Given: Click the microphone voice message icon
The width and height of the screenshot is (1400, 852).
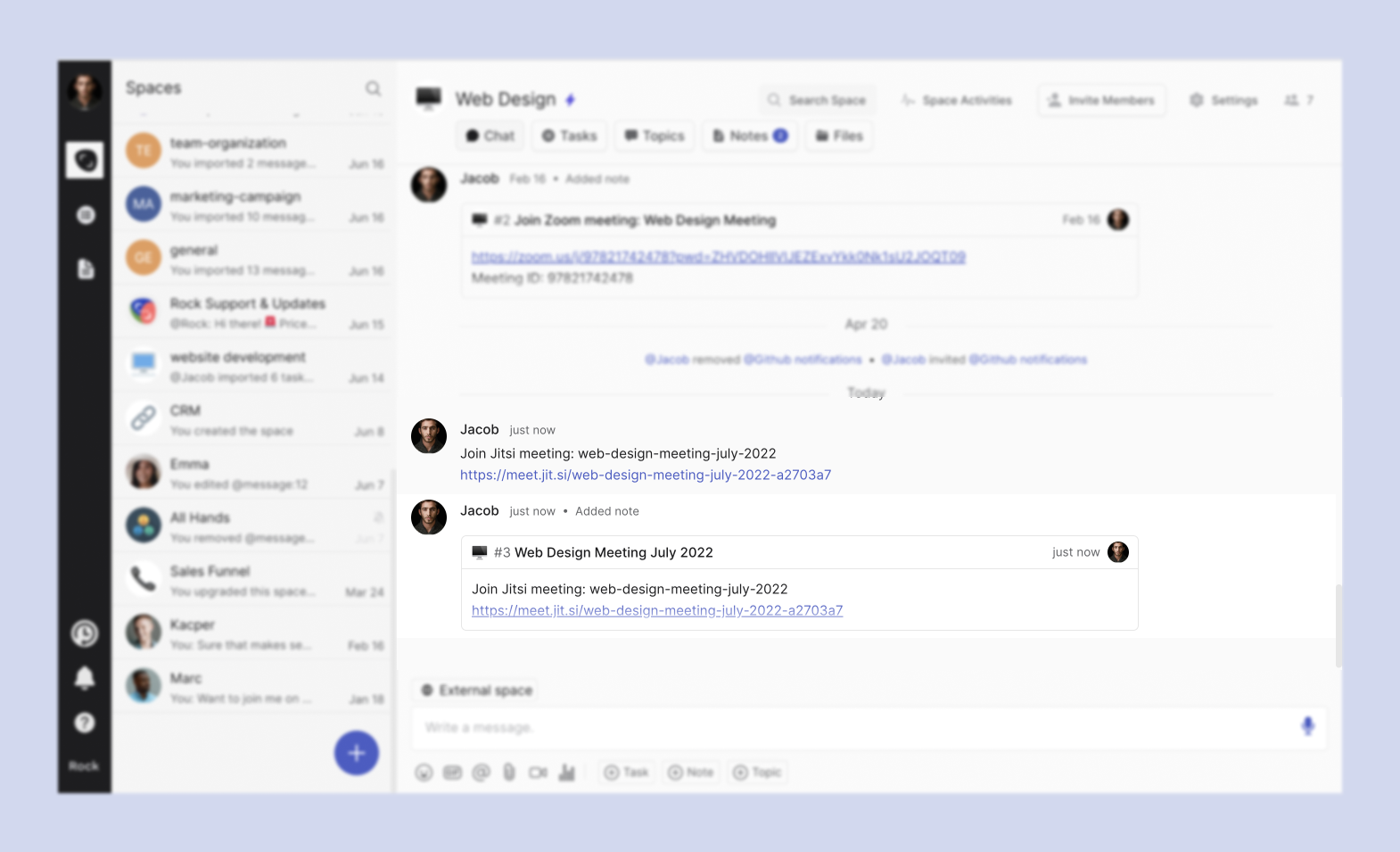Looking at the screenshot, I should click(1307, 726).
